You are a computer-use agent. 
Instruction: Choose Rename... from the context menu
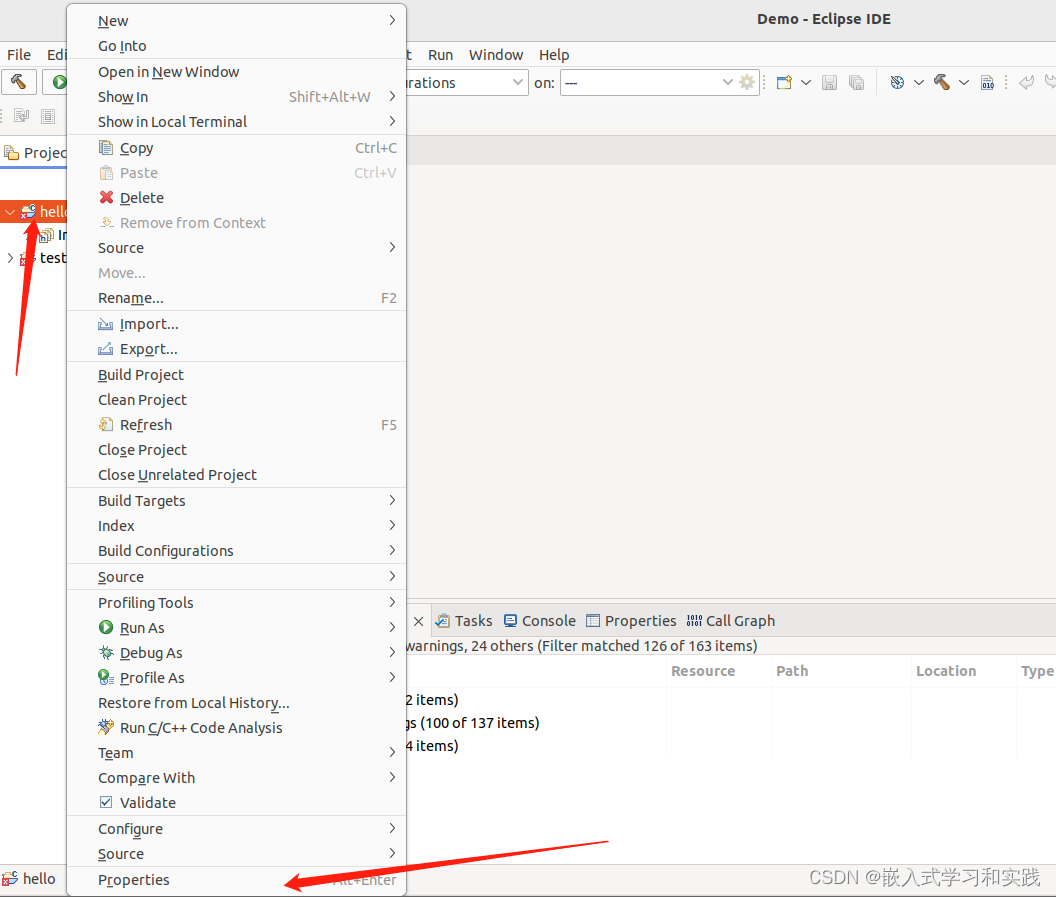click(x=236, y=298)
